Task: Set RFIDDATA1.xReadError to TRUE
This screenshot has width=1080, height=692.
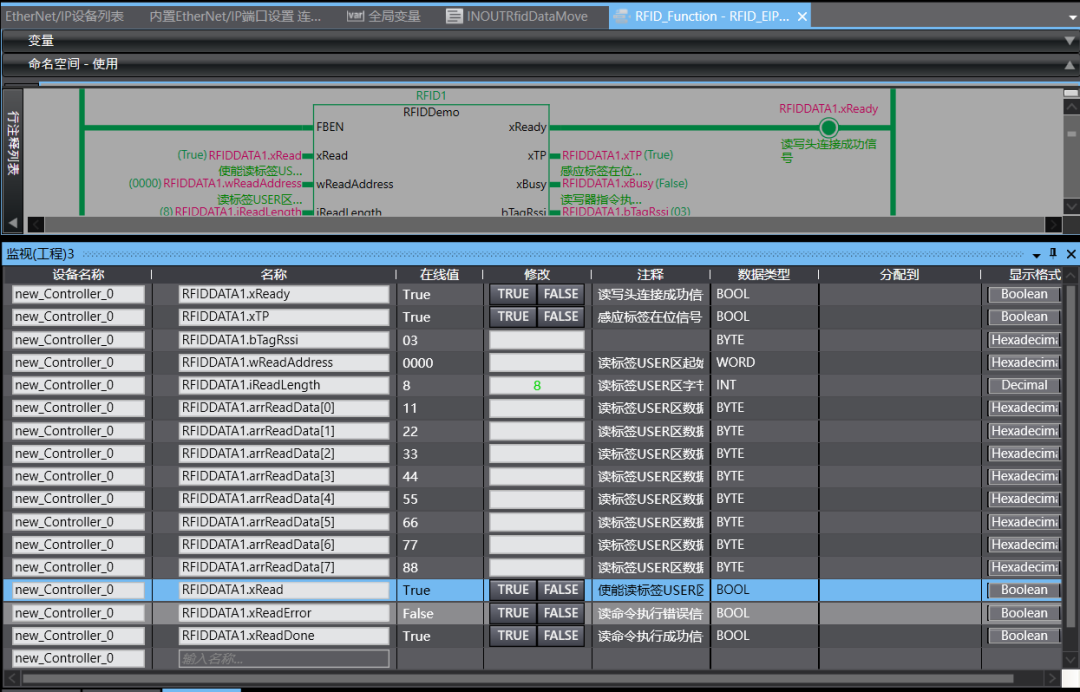Action: pos(513,613)
